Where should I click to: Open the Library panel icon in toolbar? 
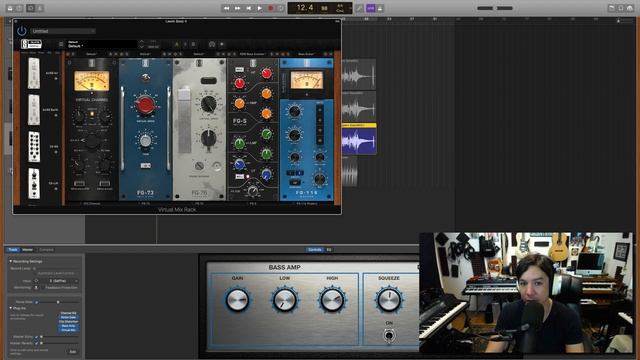tap(10, 8)
